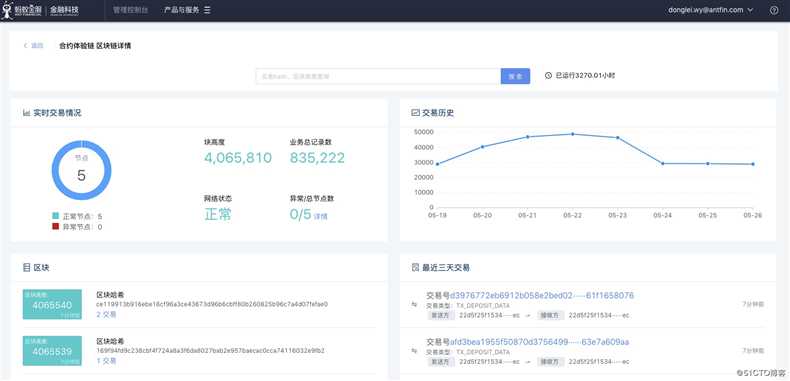Click the teal 正常节点 legend swatch

55,216
